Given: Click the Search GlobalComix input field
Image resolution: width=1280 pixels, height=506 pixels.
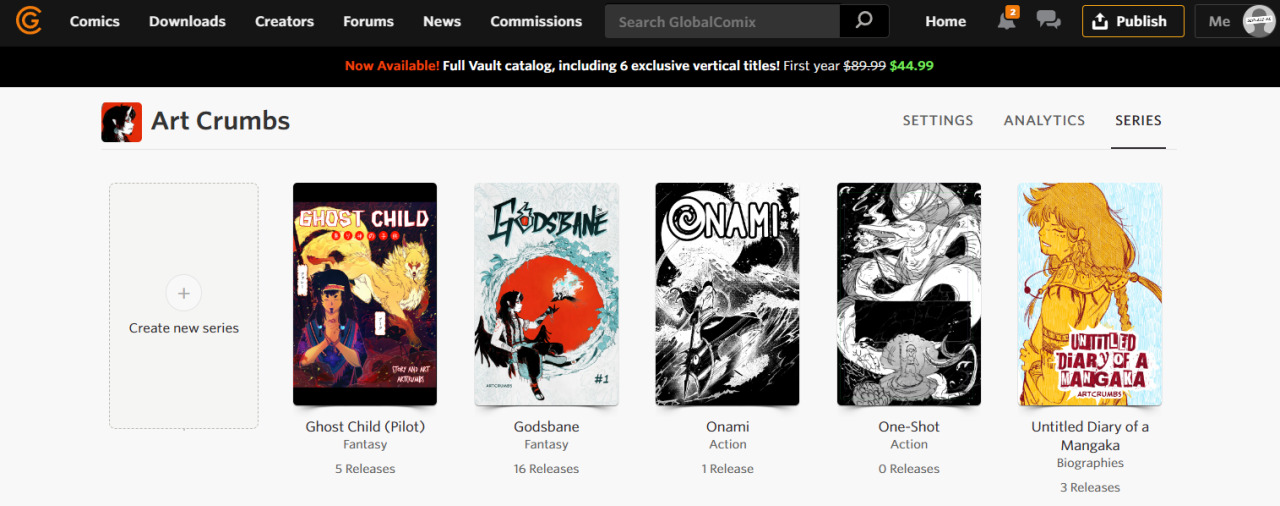Looking at the screenshot, I should (x=722, y=21).
